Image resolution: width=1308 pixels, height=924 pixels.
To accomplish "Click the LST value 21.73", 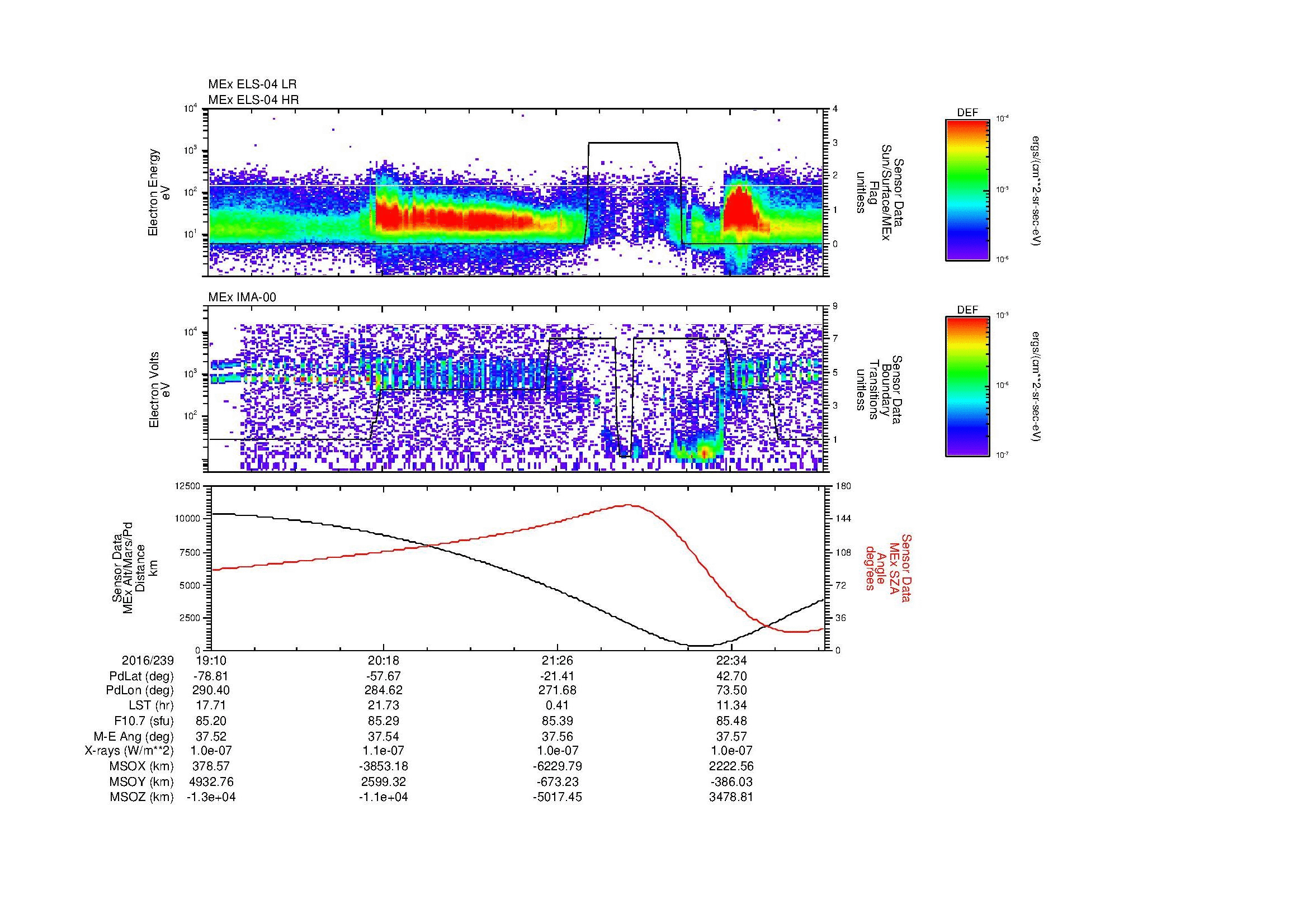I will tap(384, 705).
